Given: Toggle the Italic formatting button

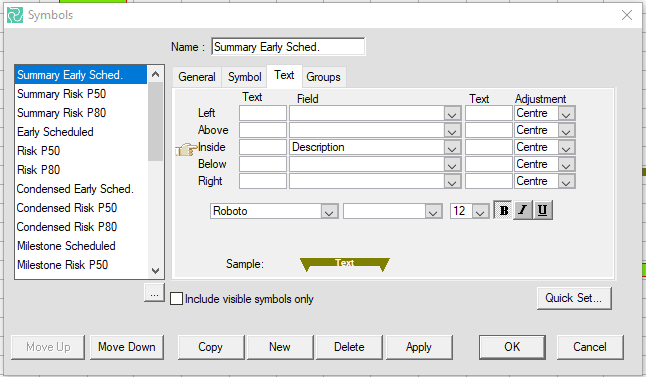Looking at the screenshot, I should [523, 211].
